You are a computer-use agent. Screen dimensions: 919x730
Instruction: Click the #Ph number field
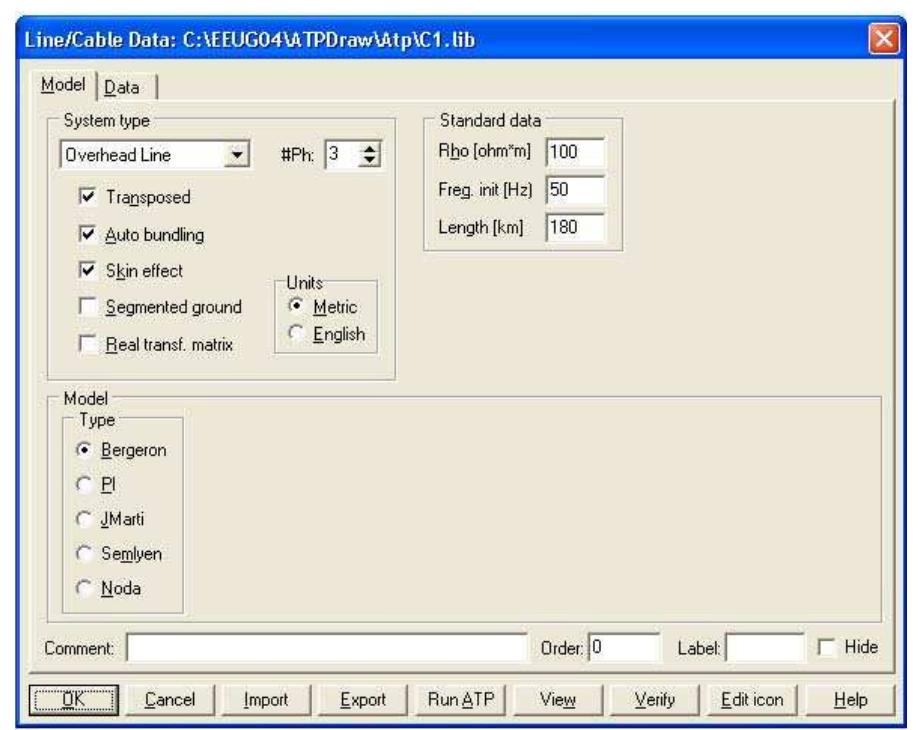342,155
